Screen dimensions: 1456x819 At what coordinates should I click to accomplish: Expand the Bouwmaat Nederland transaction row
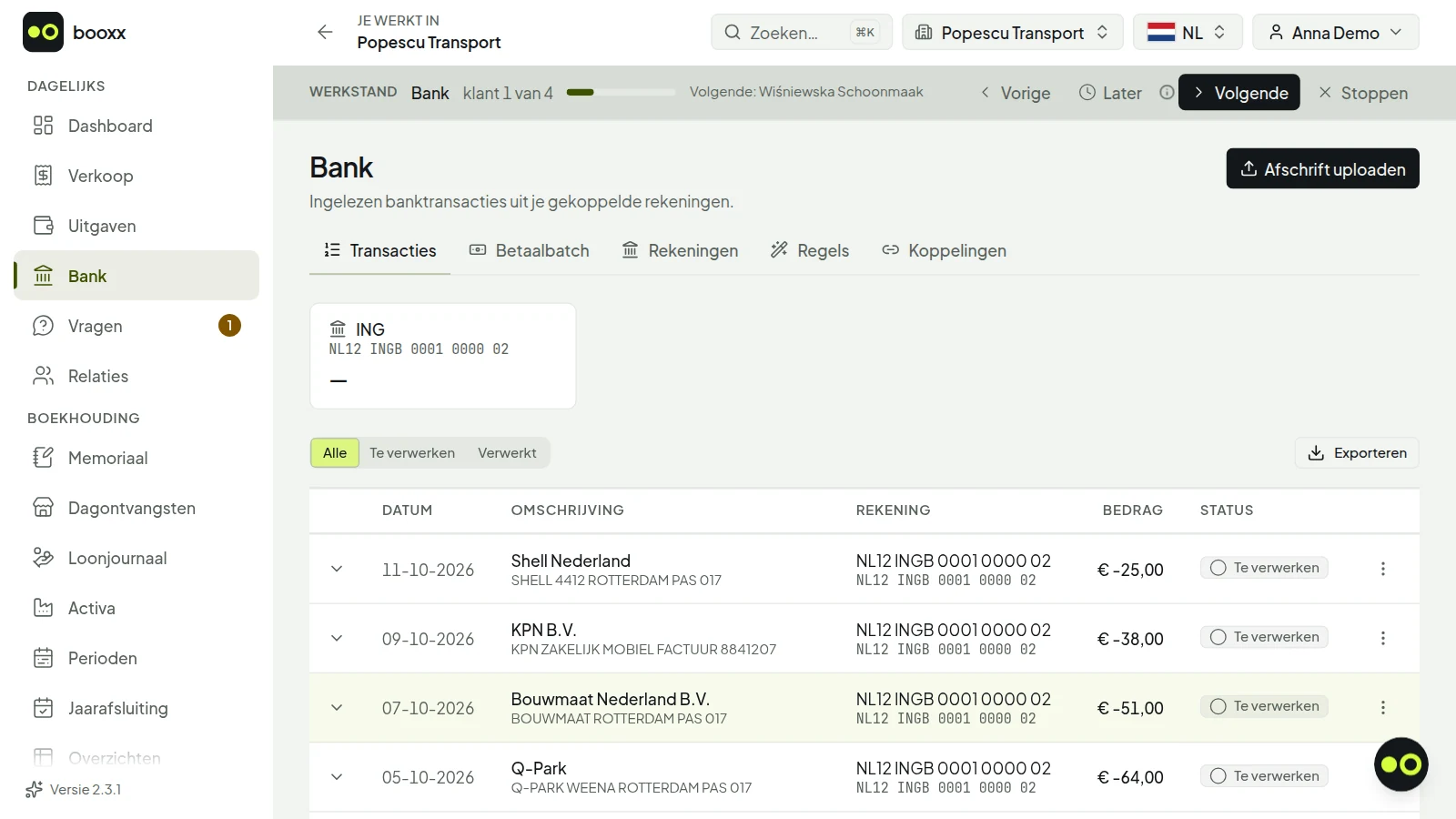click(337, 707)
